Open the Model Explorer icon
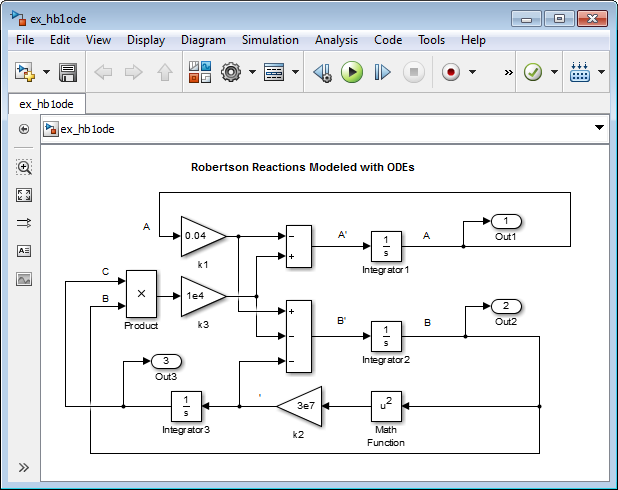This screenshot has height=490, width=618. pyautogui.click(x=274, y=72)
